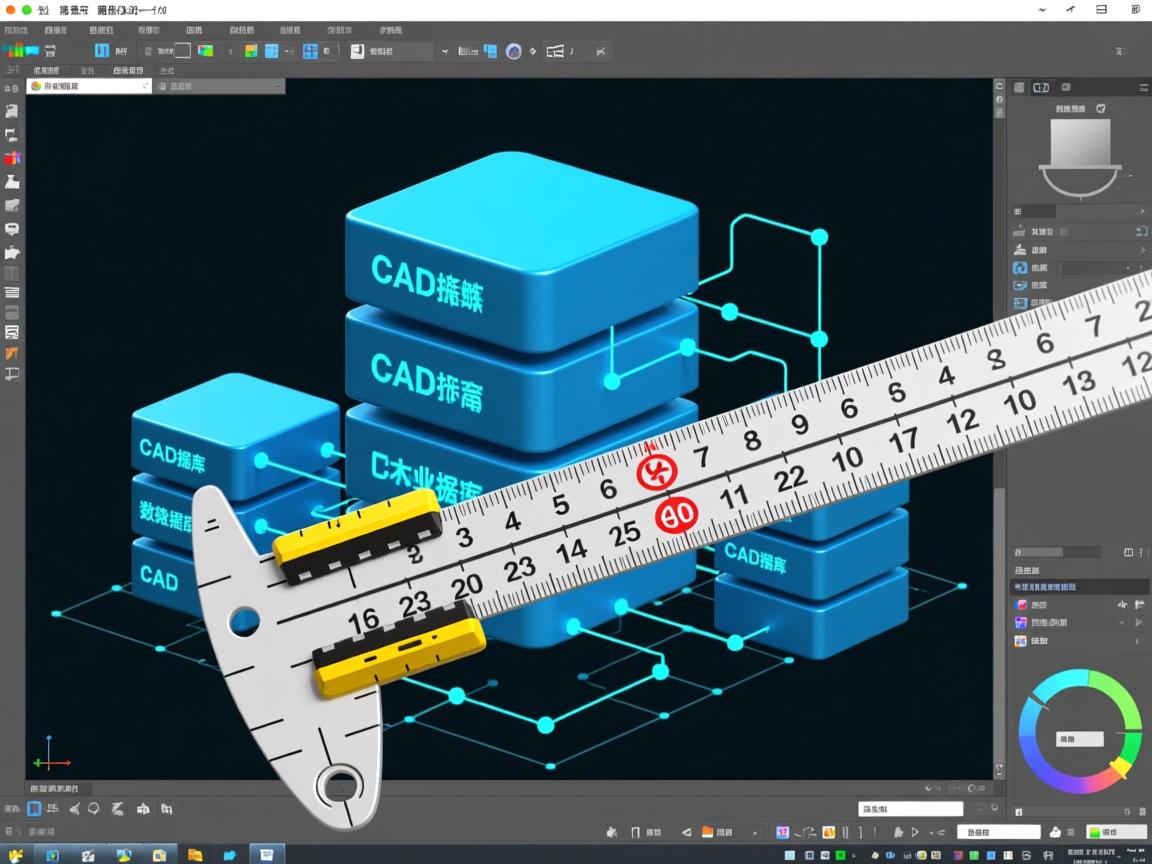Select the orange icon in left sidebar
This screenshot has width=1152, height=864.
click(x=12, y=353)
